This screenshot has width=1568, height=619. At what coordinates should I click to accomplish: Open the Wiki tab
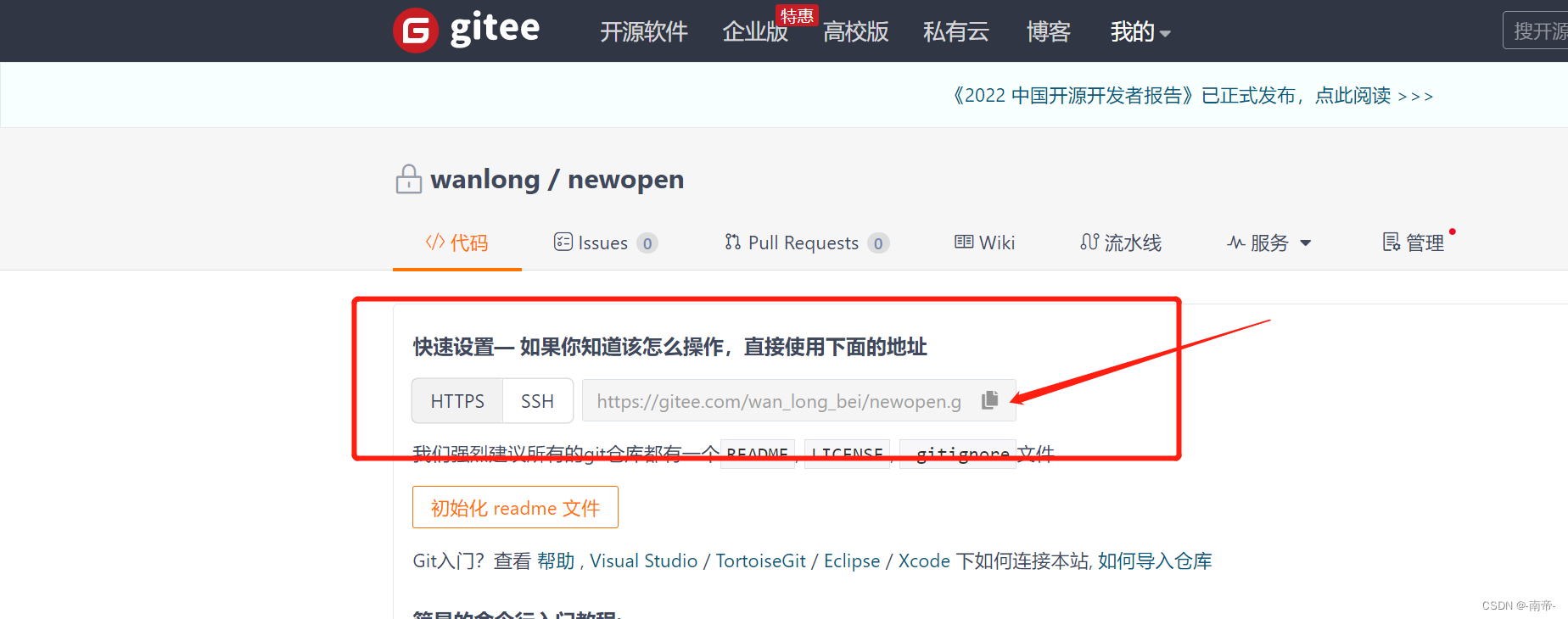984,243
